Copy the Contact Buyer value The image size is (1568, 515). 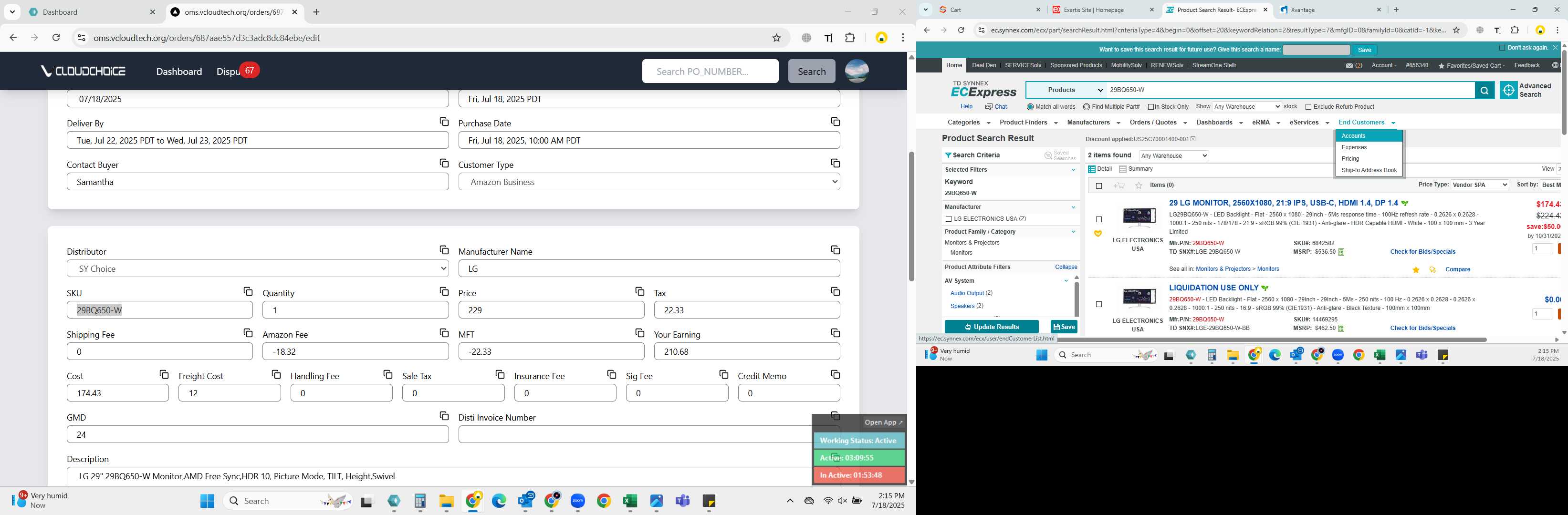pyautogui.click(x=444, y=163)
